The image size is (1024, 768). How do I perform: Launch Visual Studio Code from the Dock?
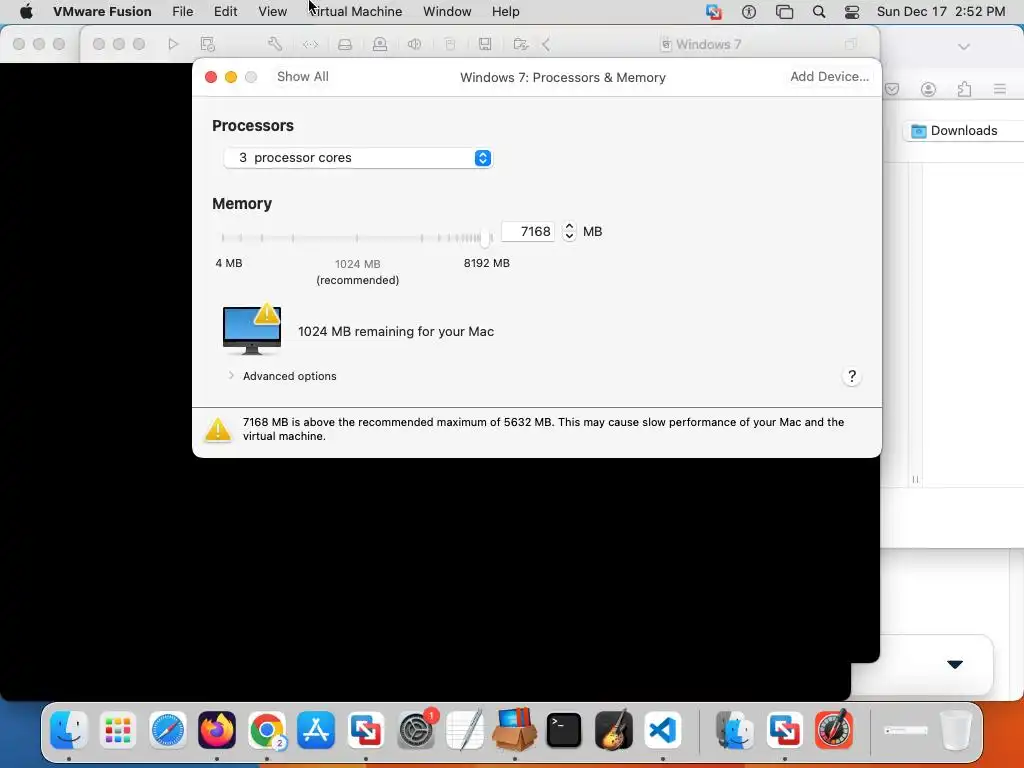pyautogui.click(x=663, y=729)
